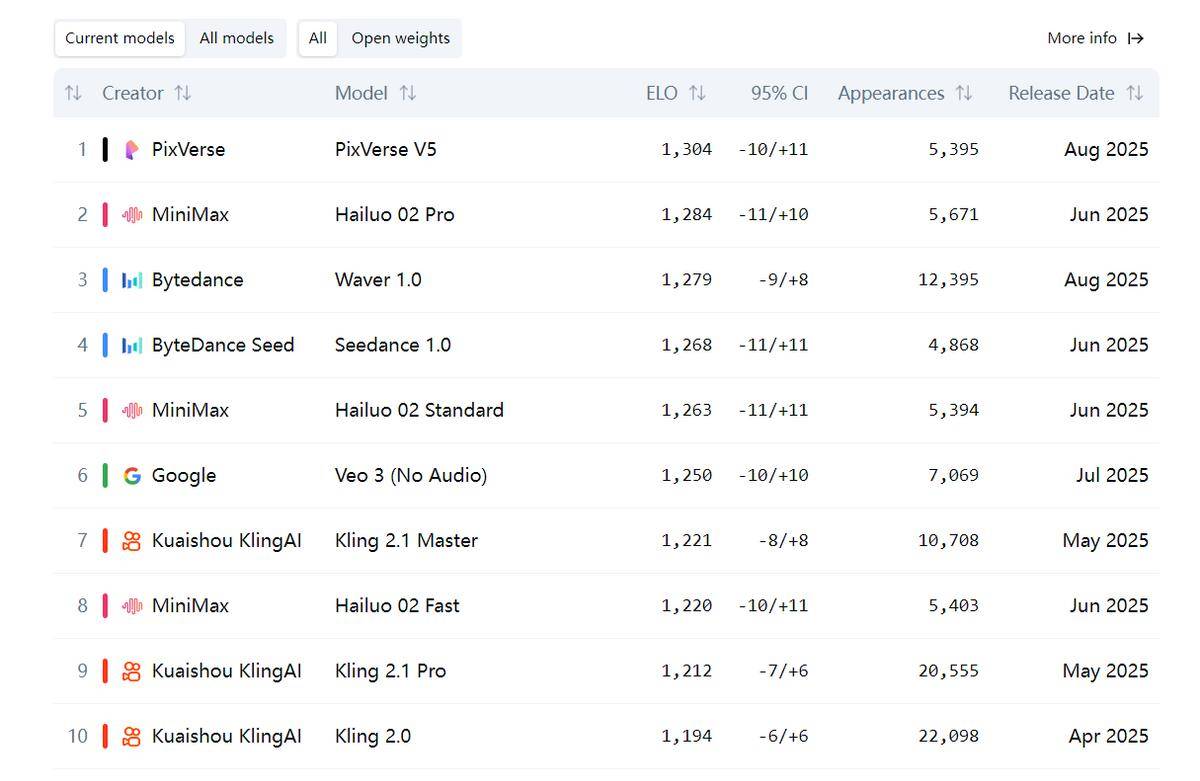The width and height of the screenshot is (1200, 781).
Task: Click the Google logo icon
Action: tap(132, 476)
